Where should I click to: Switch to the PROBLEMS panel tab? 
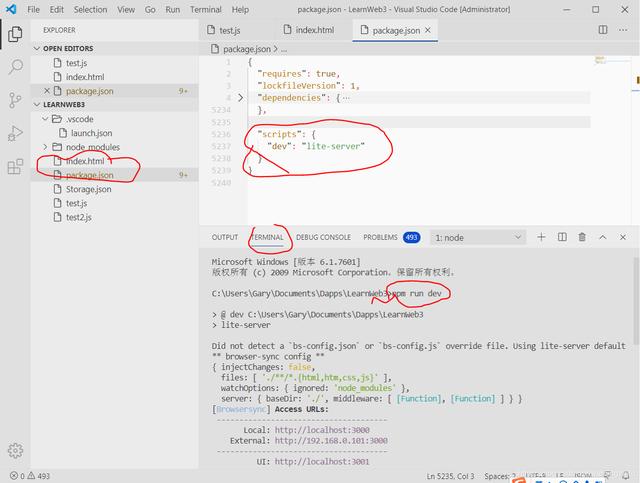pos(380,237)
